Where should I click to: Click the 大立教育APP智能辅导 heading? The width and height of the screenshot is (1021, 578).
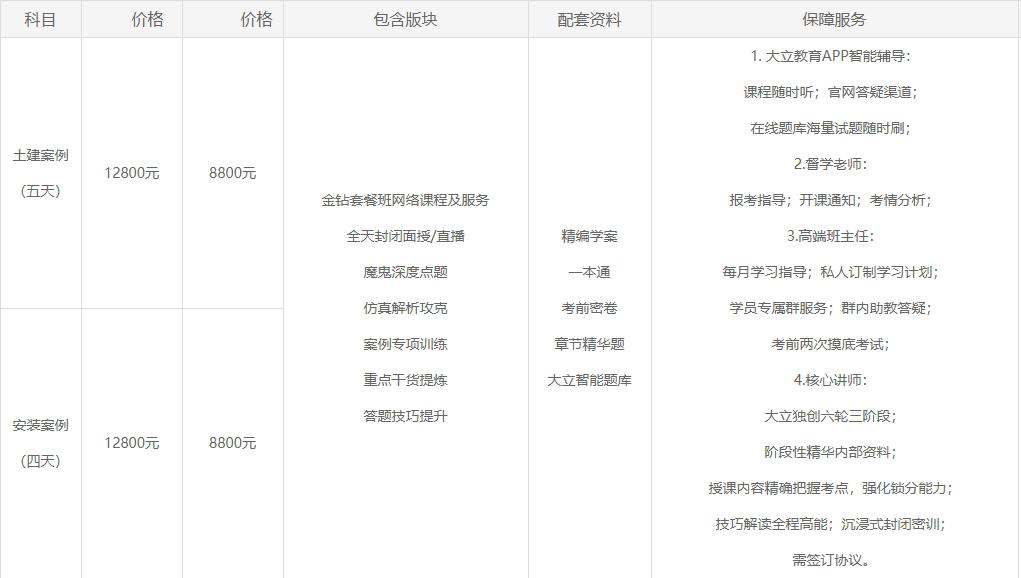830,56
